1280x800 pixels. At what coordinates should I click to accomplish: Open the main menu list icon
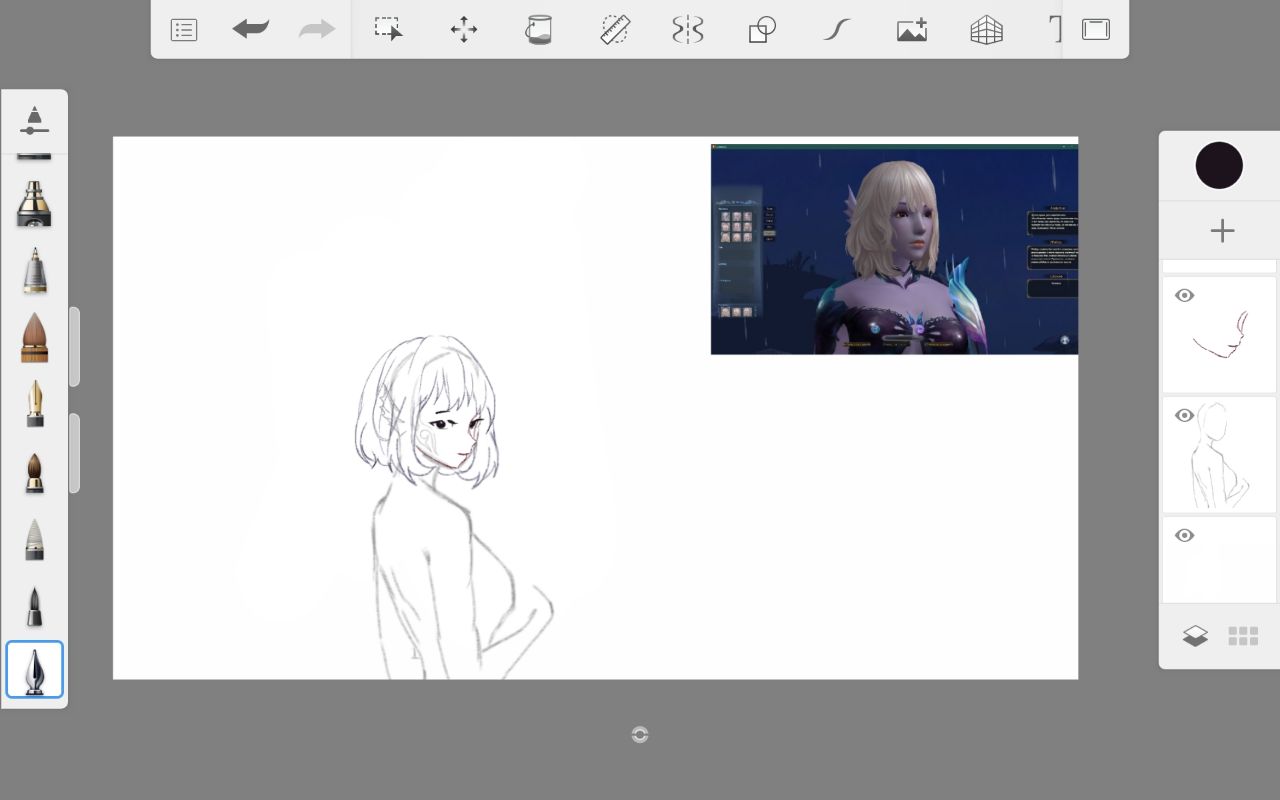pos(184,30)
